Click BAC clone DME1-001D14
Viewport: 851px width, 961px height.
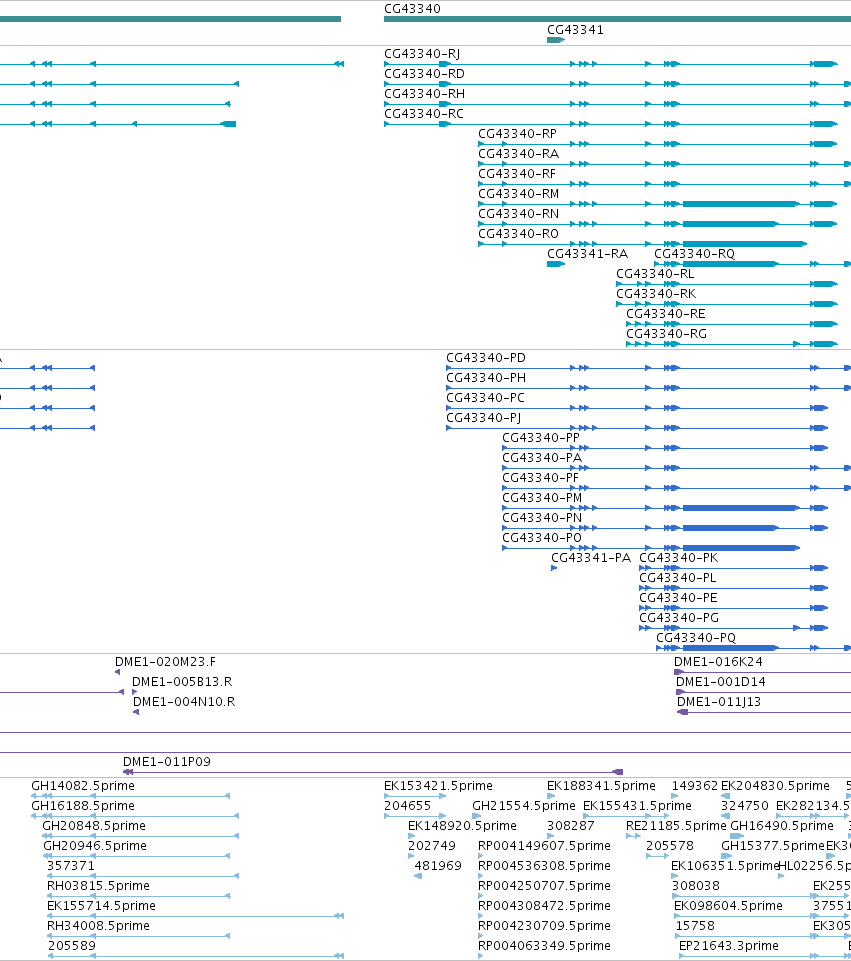click(720, 682)
